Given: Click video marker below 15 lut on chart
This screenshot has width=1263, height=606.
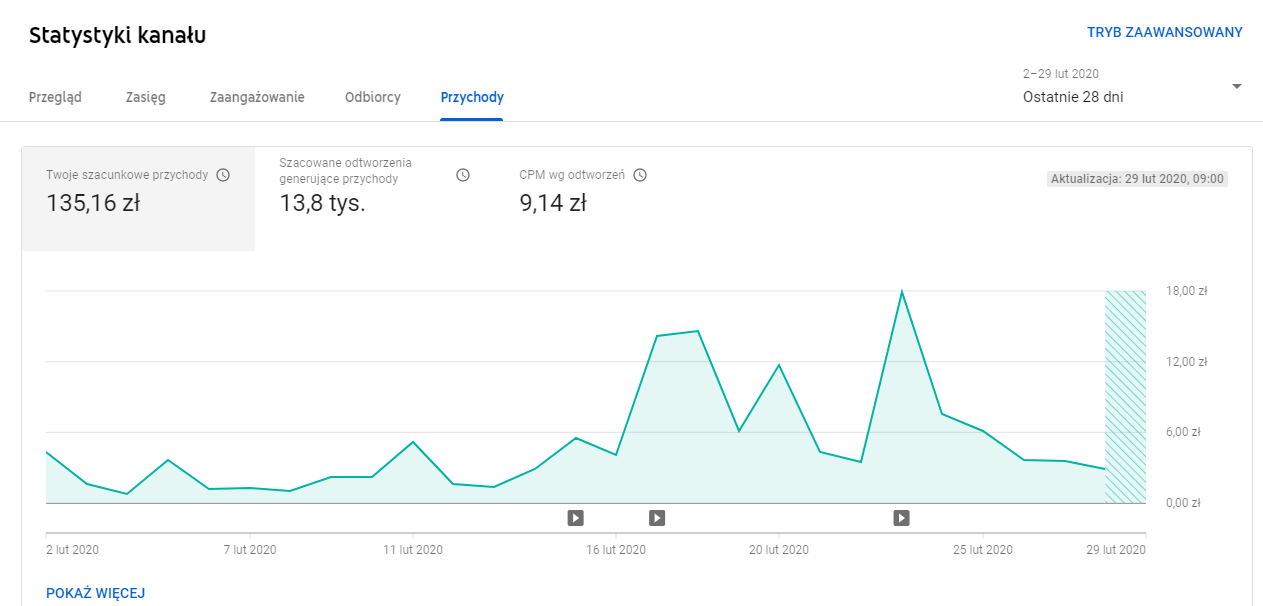Looking at the screenshot, I should [x=575, y=517].
